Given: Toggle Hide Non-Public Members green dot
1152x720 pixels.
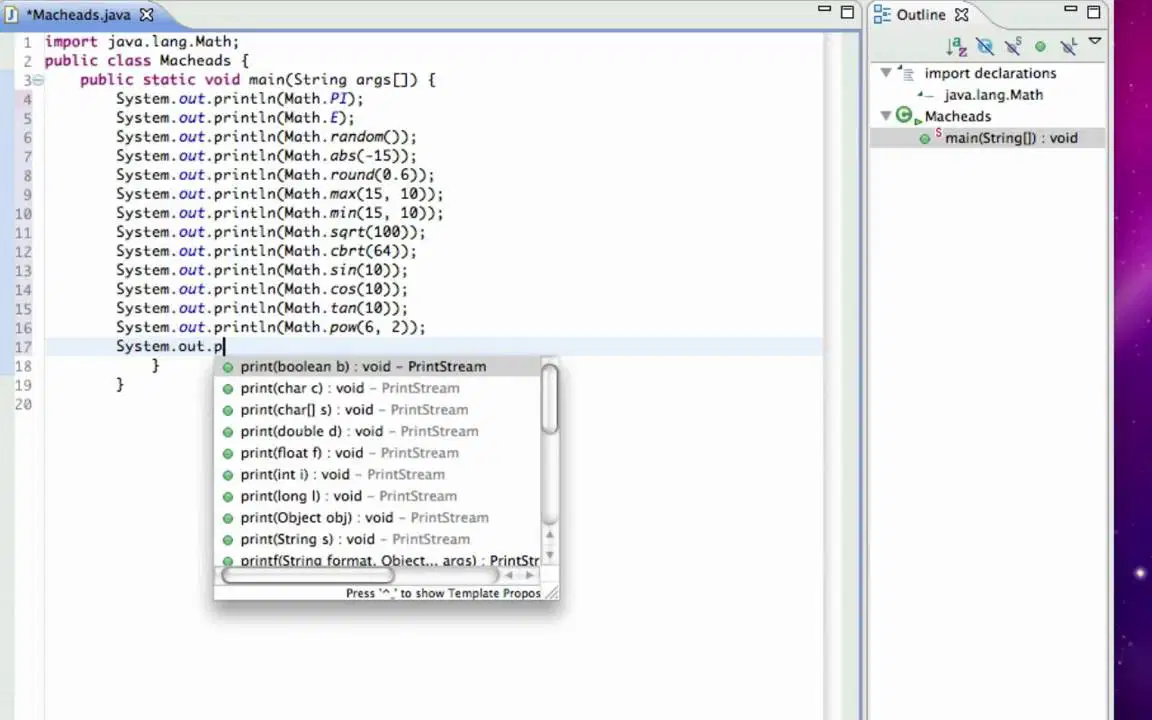Looking at the screenshot, I should click(1040, 46).
